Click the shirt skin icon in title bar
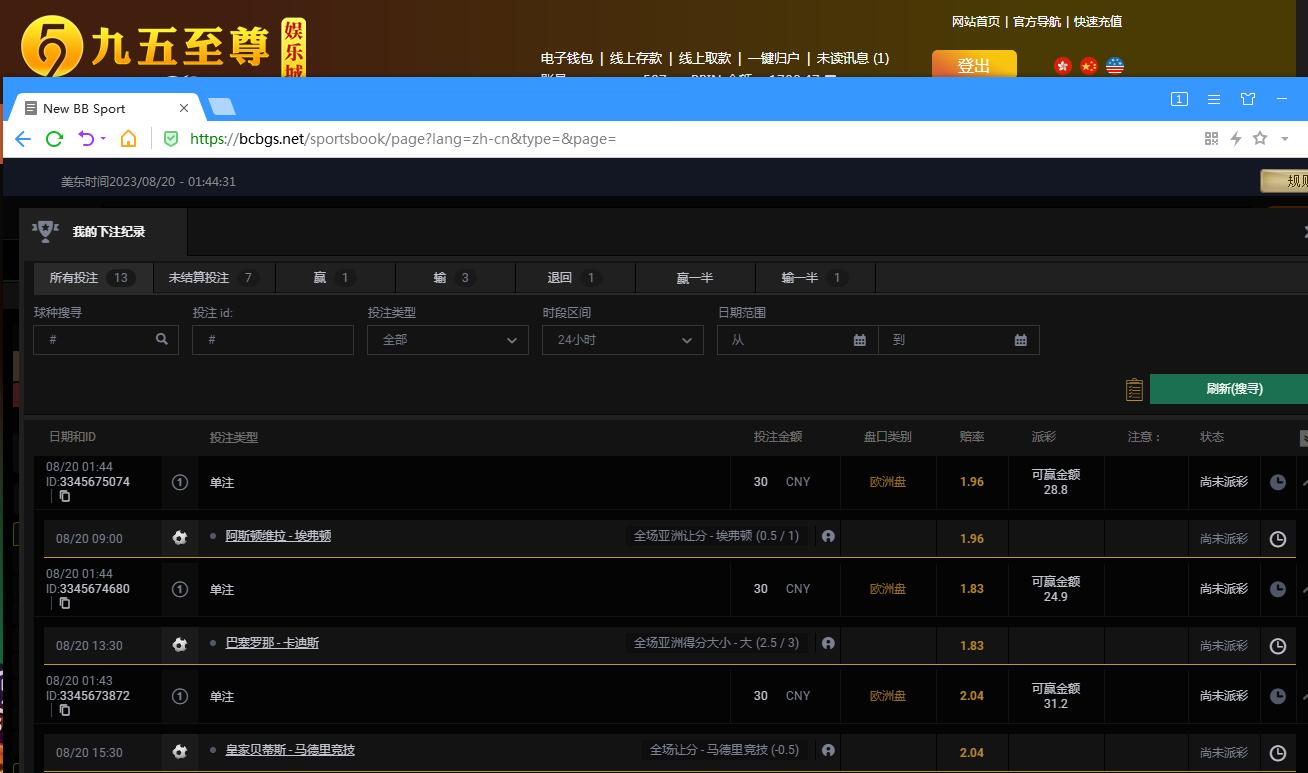1308x773 pixels. tap(1248, 99)
